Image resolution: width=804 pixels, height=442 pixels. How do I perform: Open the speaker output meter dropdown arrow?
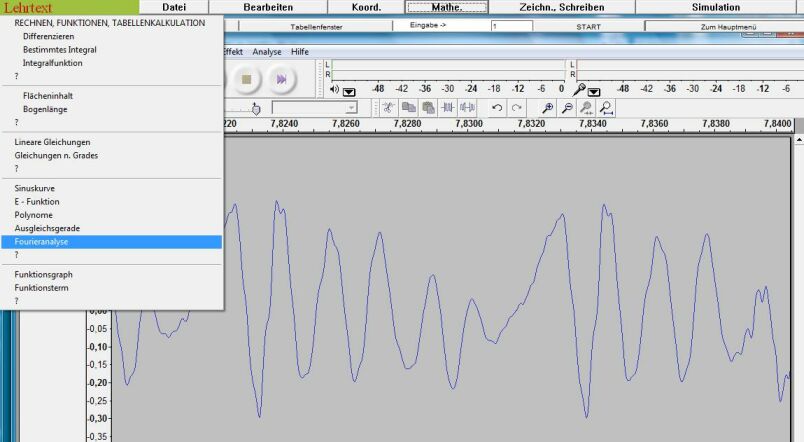(349, 90)
